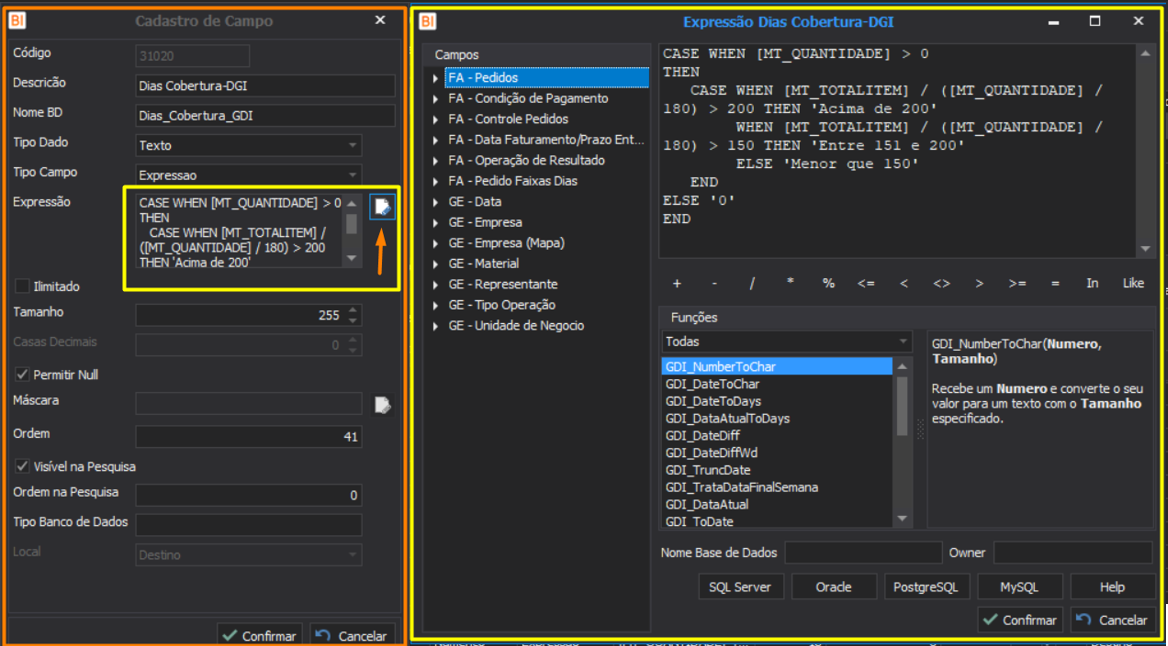The image size is (1168, 646).
Task: Select GDI_DateDiff in the functions list
Action: point(701,436)
